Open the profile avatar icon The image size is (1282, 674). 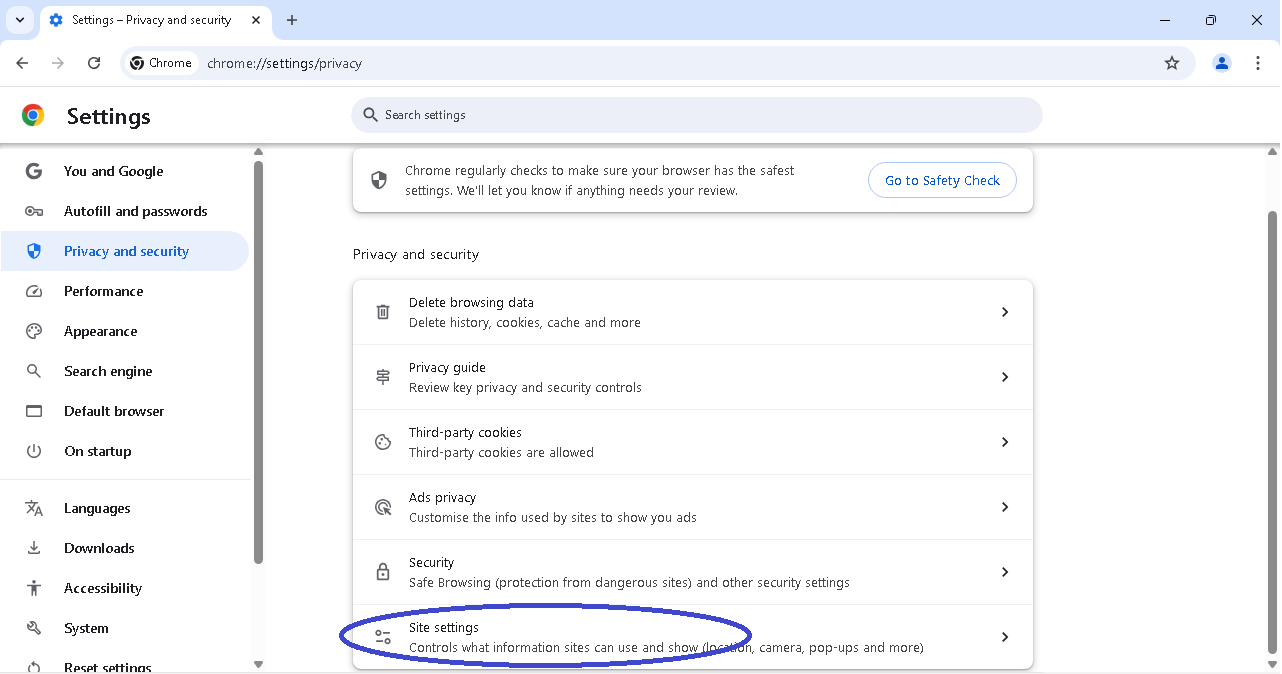point(1222,63)
